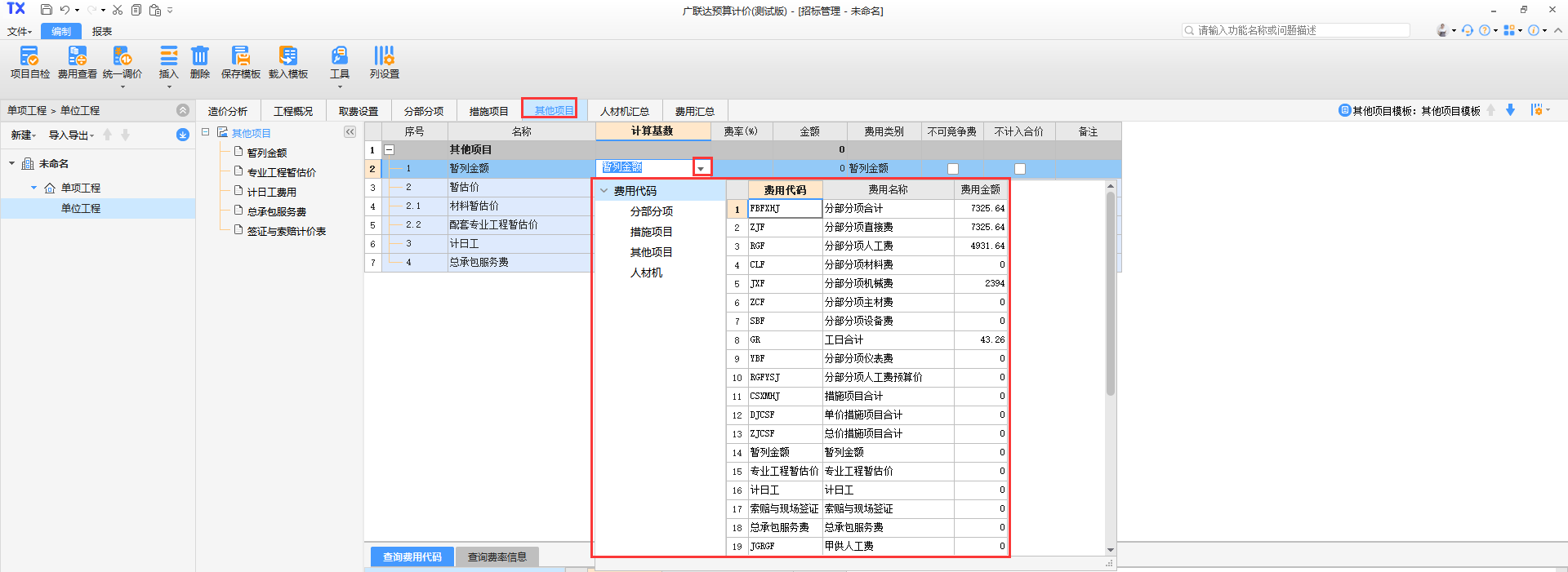Click the 项目自检 toolbar icon
Viewport: 1568px width, 572px height.
pyautogui.click(x=29, y=56)
